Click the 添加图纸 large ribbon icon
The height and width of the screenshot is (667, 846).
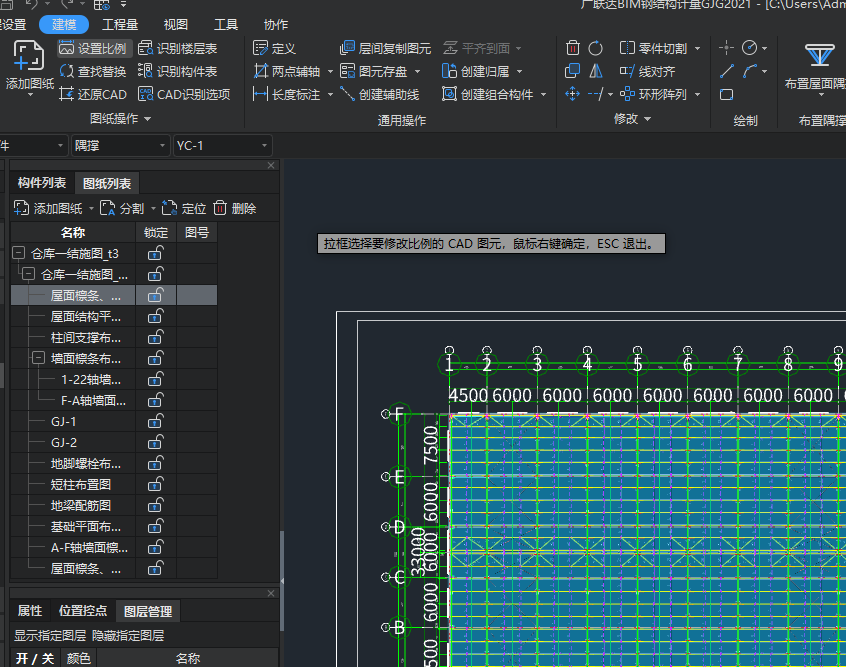pos(29,56)
